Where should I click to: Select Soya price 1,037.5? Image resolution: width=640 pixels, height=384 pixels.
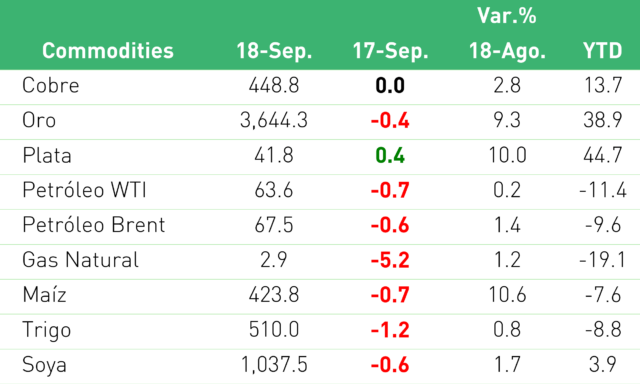(274, 364)
